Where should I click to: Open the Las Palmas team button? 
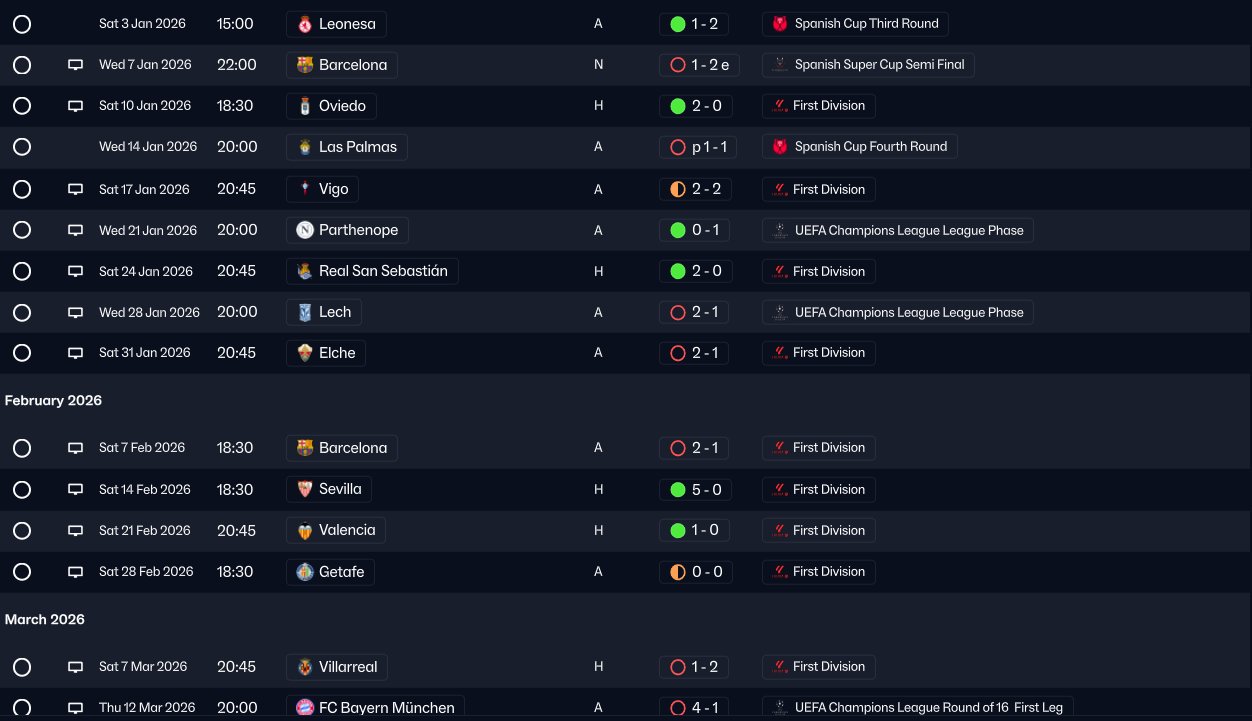point(347,147)
